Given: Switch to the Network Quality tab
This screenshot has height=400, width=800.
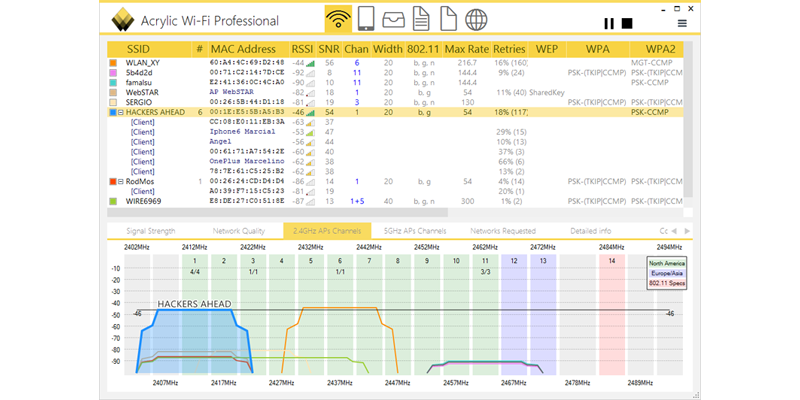Looking at the screenshot, I should (x=239, y=231).
